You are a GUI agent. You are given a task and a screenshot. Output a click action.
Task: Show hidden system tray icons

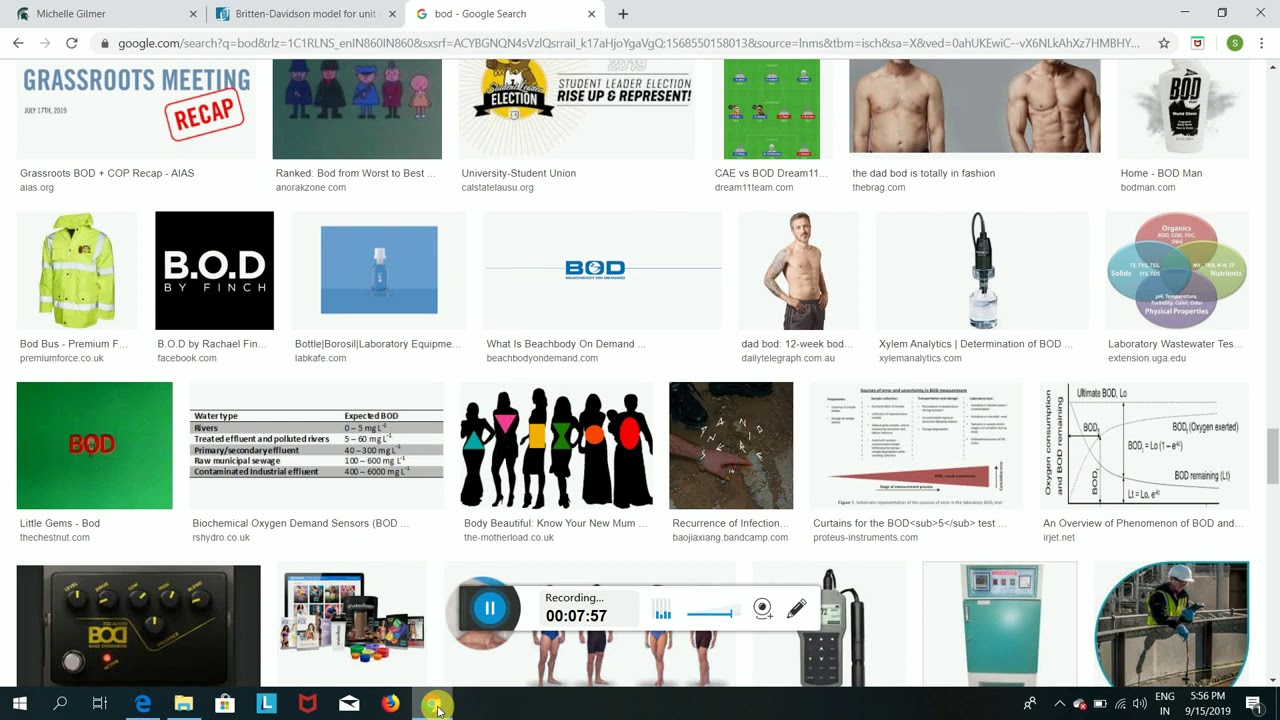click(x=1059, y=704)
